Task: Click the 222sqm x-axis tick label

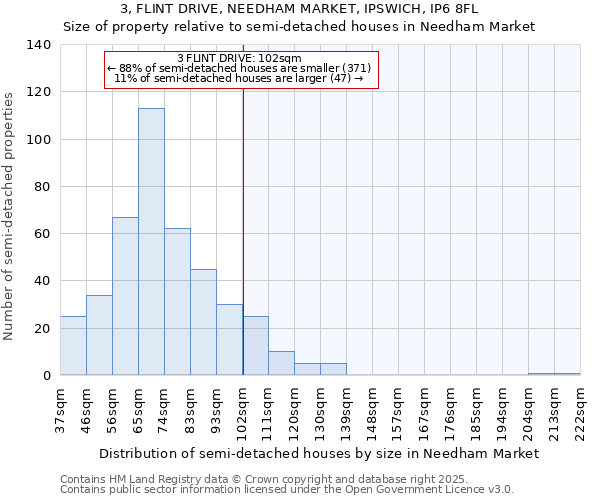Action: coord(581,409)
